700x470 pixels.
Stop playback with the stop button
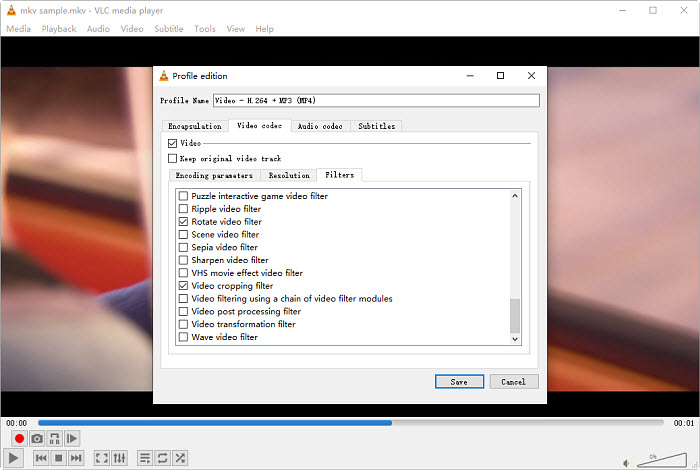[59, 458]
